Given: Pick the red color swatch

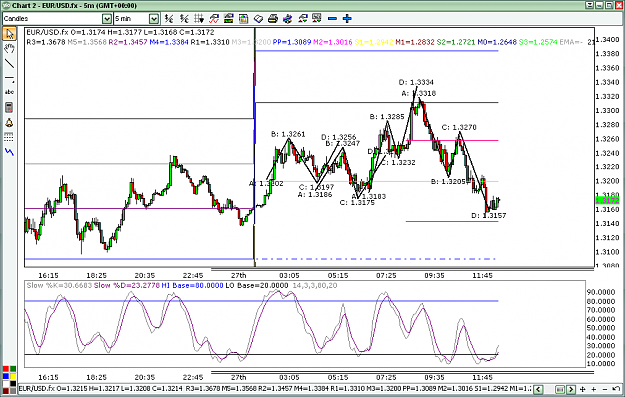Looking at the screenshot, I should click(6, 369).
